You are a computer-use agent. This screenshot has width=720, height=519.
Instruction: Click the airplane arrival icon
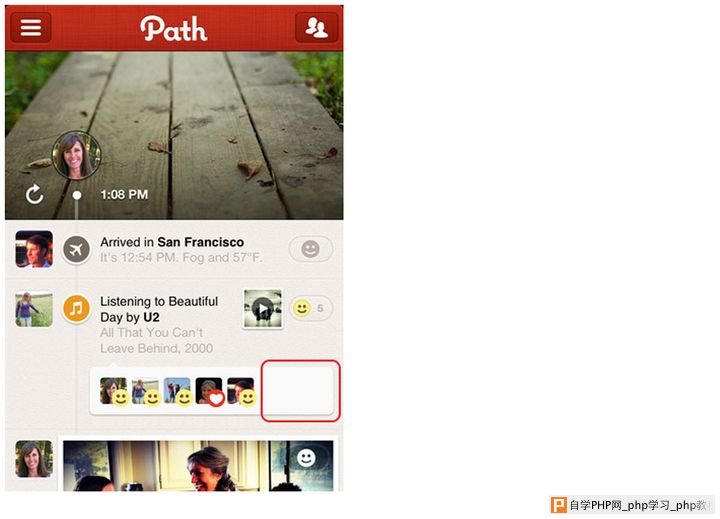click(x=76, y=249)
